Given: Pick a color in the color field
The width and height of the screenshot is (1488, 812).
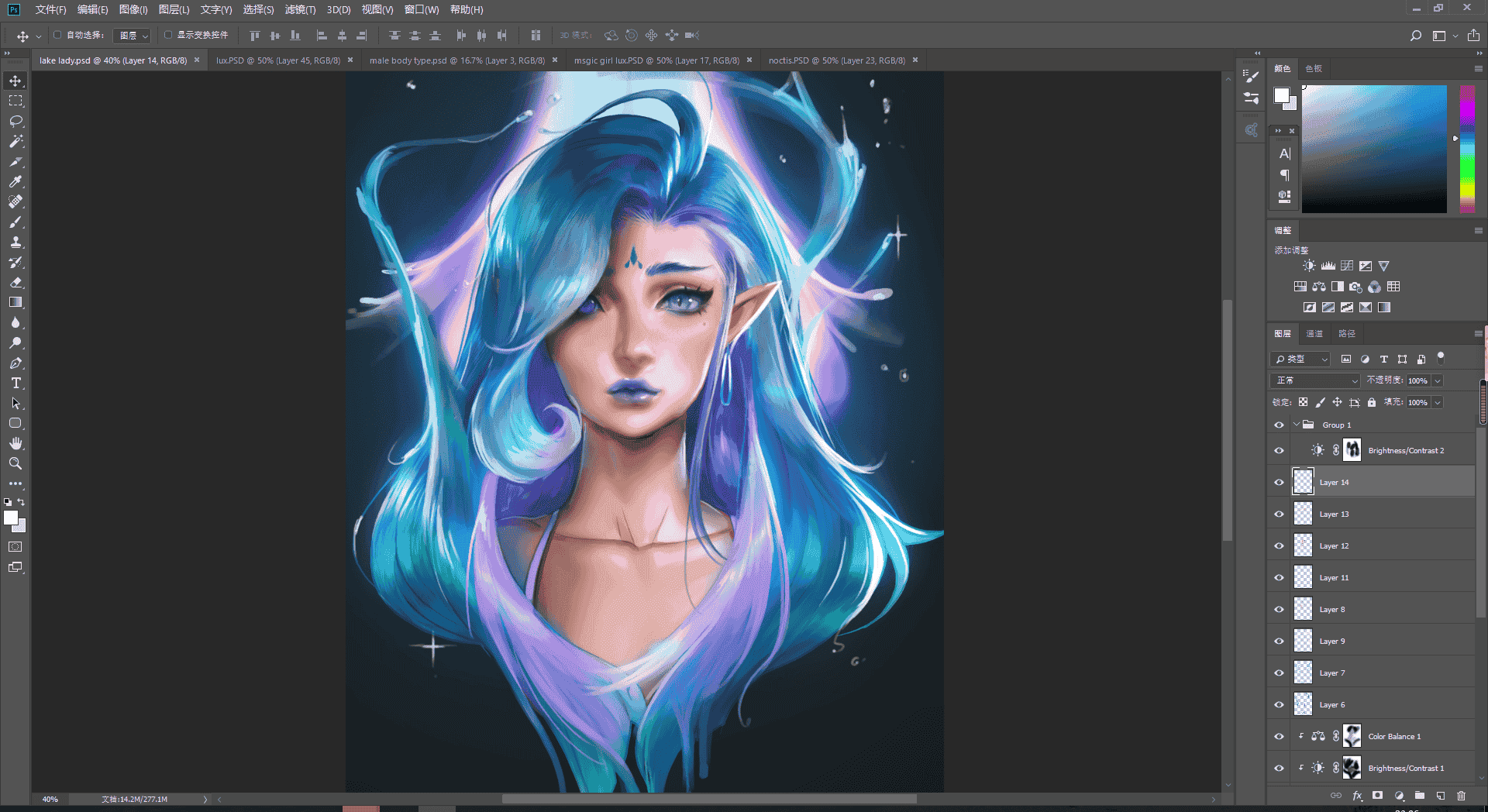Looking at the screenshot, I should pyautogui.click(x=1374, y=149).
